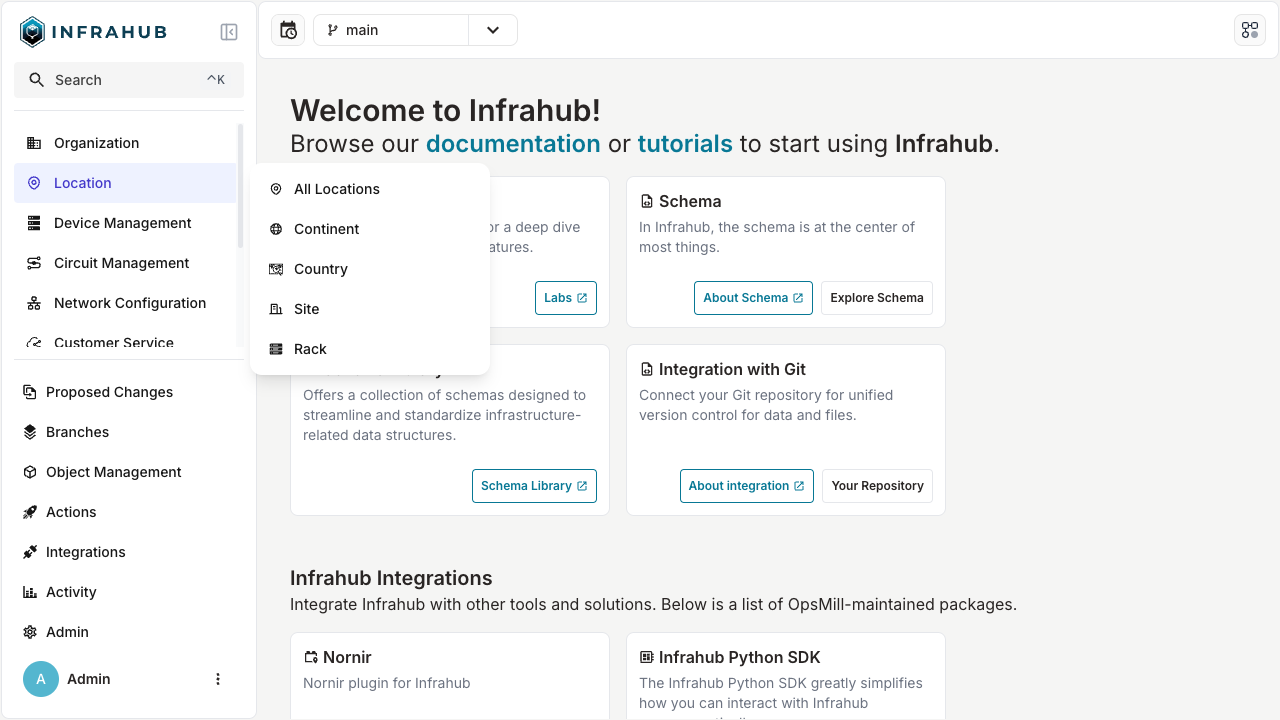Expand the branch selector dropdown arrow
This screenshot has height=720, width=1280.
point(493,30)
